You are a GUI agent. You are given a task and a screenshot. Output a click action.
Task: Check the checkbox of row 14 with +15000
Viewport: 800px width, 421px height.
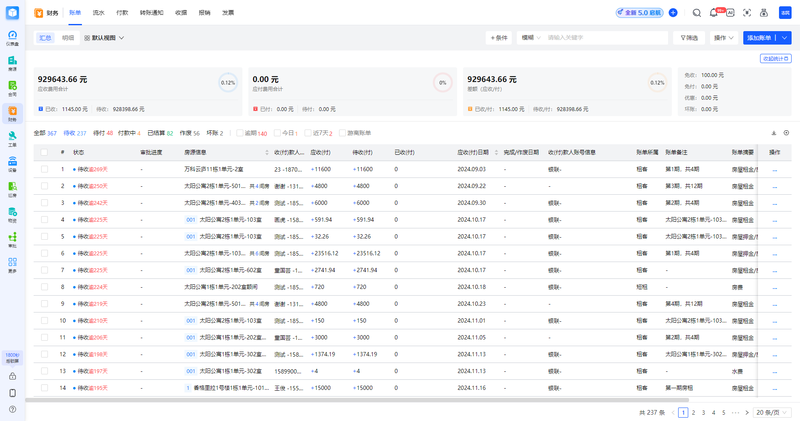pos(44,388)
